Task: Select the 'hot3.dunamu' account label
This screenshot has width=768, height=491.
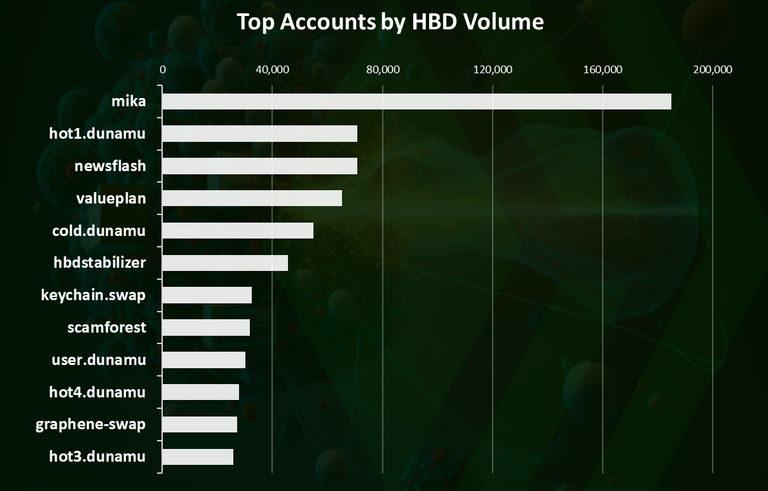Action: [x=97, y=457]
